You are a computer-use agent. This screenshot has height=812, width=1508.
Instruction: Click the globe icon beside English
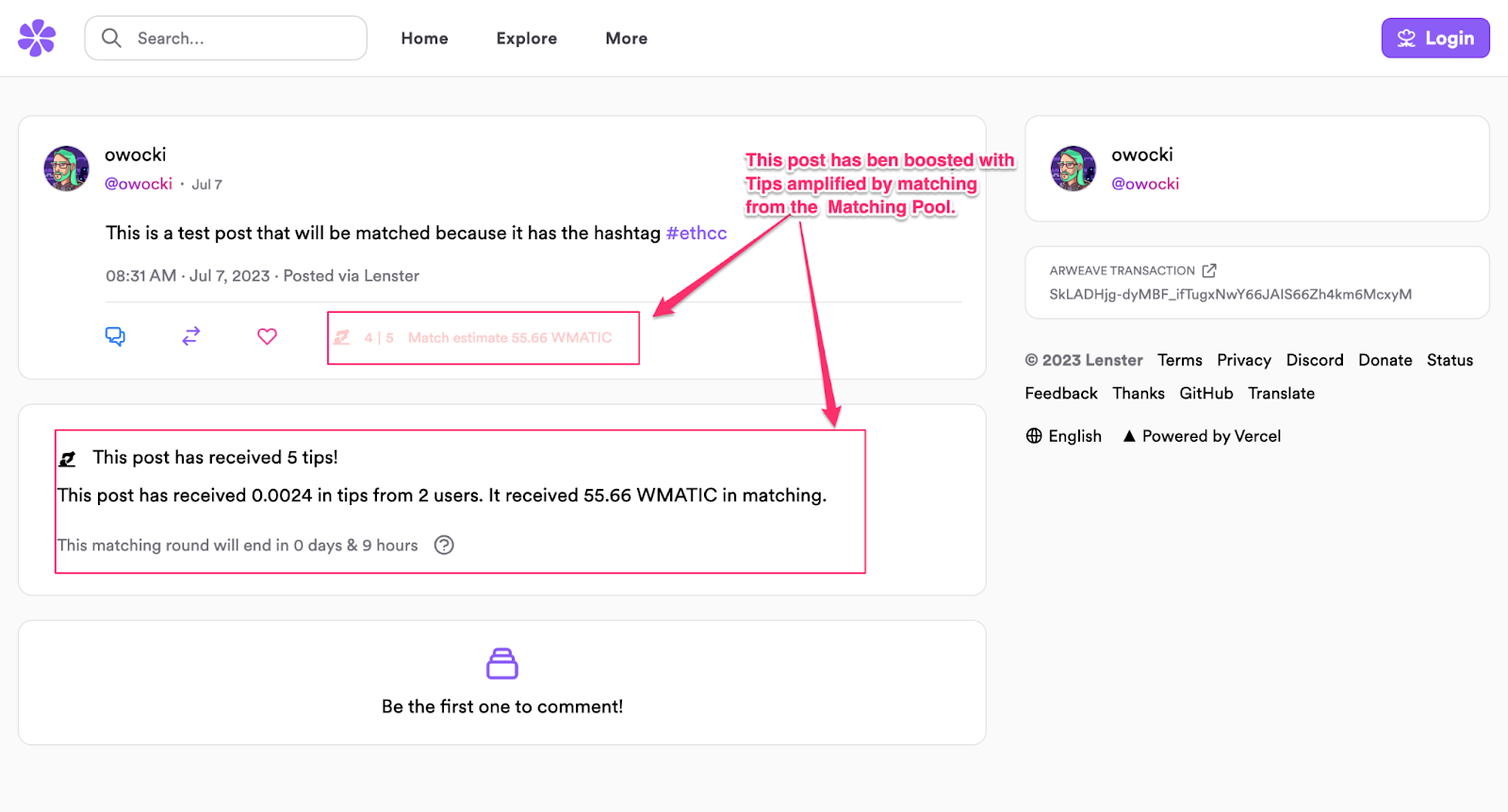click(1031, 435)
